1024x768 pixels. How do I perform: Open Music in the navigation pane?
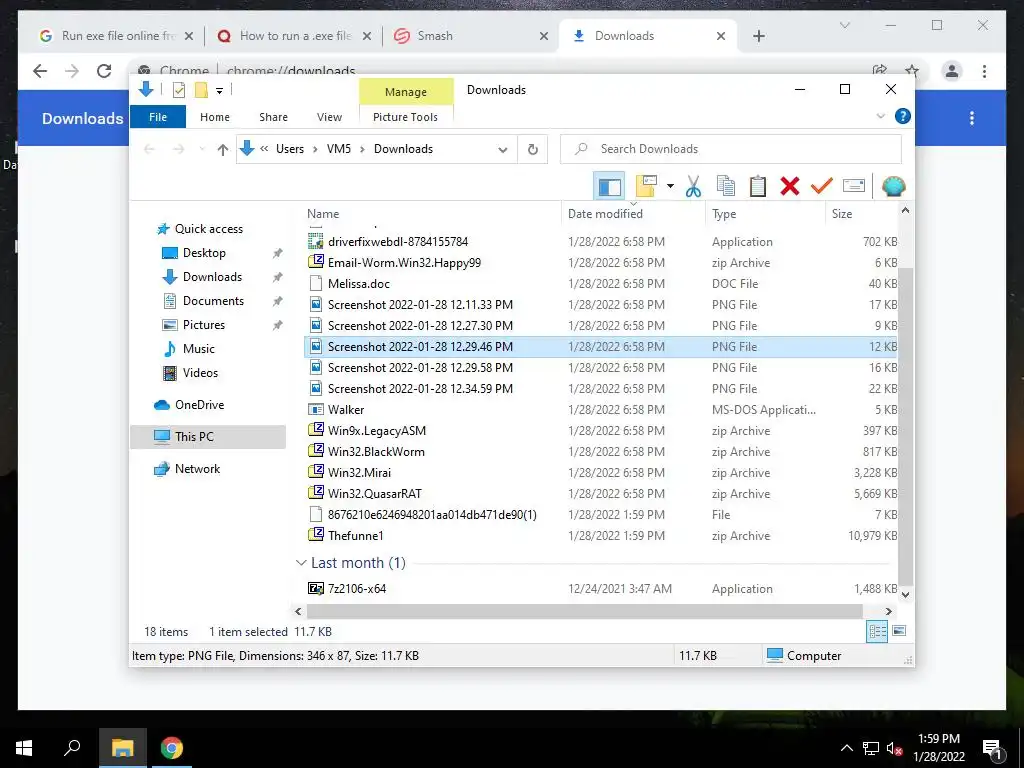(198, 349)
